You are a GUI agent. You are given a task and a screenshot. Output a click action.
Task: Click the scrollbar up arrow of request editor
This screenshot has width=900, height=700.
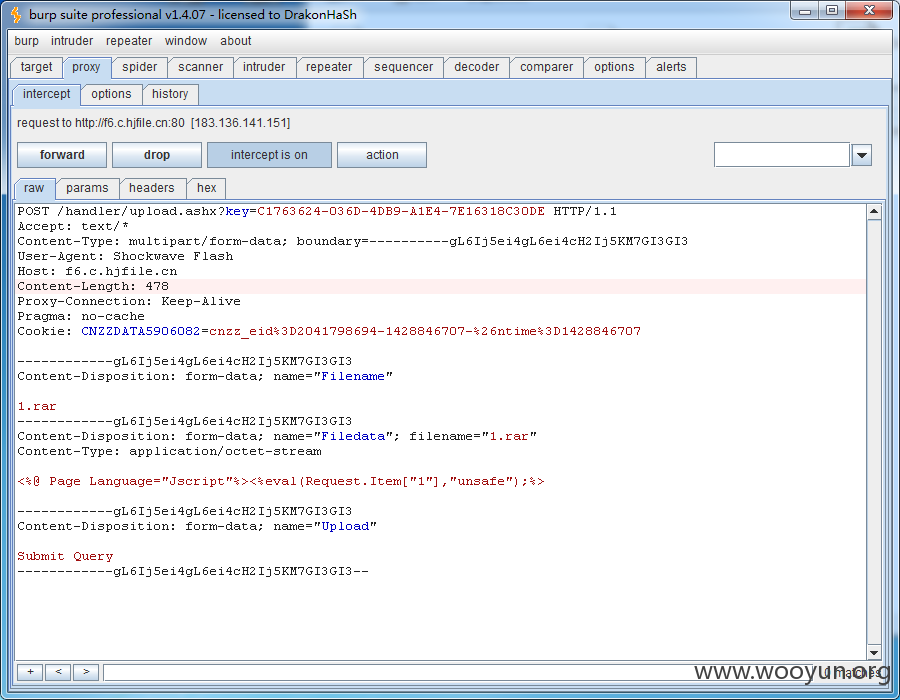(874, 212)
